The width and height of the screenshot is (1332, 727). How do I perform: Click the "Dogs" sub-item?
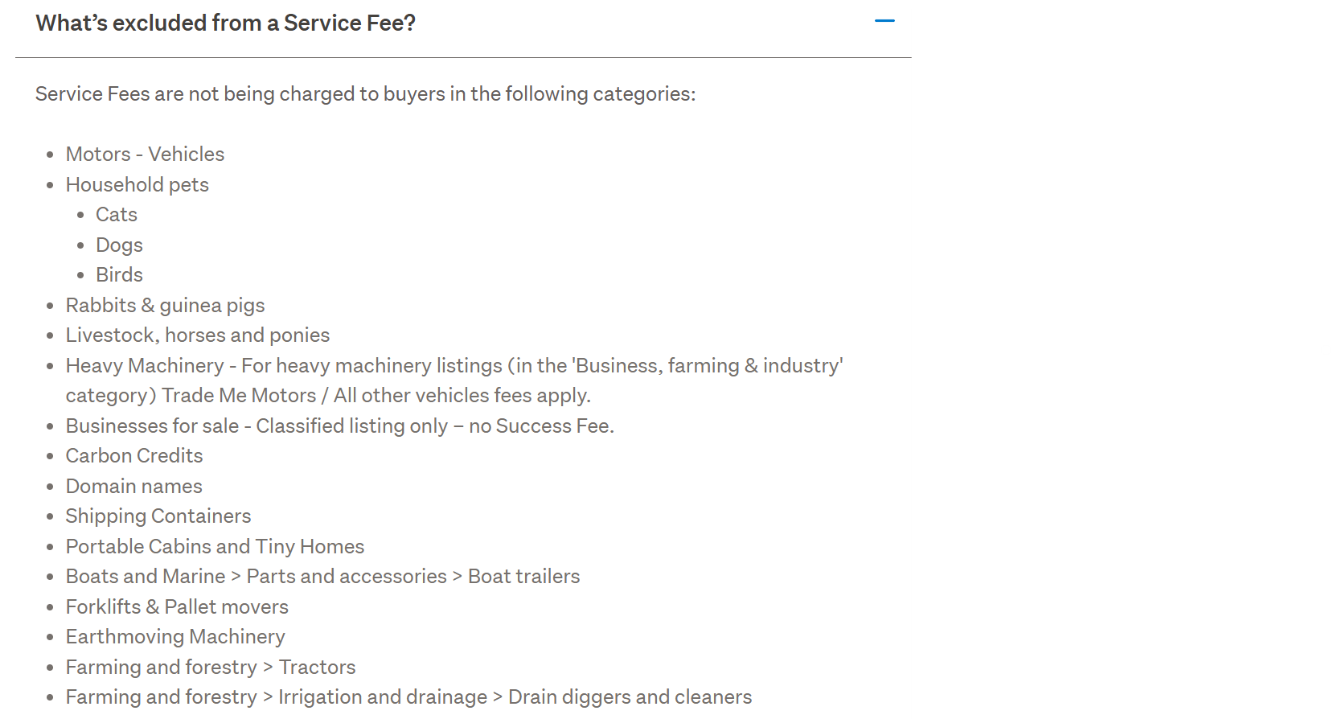click(x=119, y=245)
